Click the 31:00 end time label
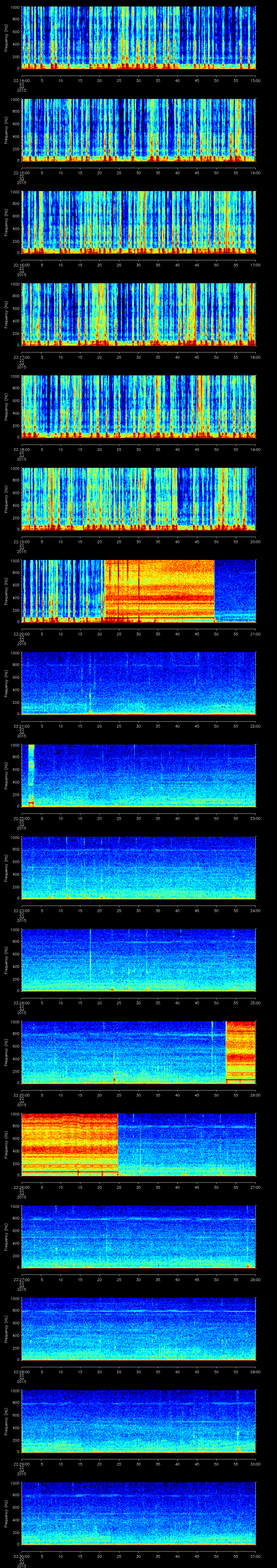The width and height of the screenshot is (277, 1568). (255, 1555)
